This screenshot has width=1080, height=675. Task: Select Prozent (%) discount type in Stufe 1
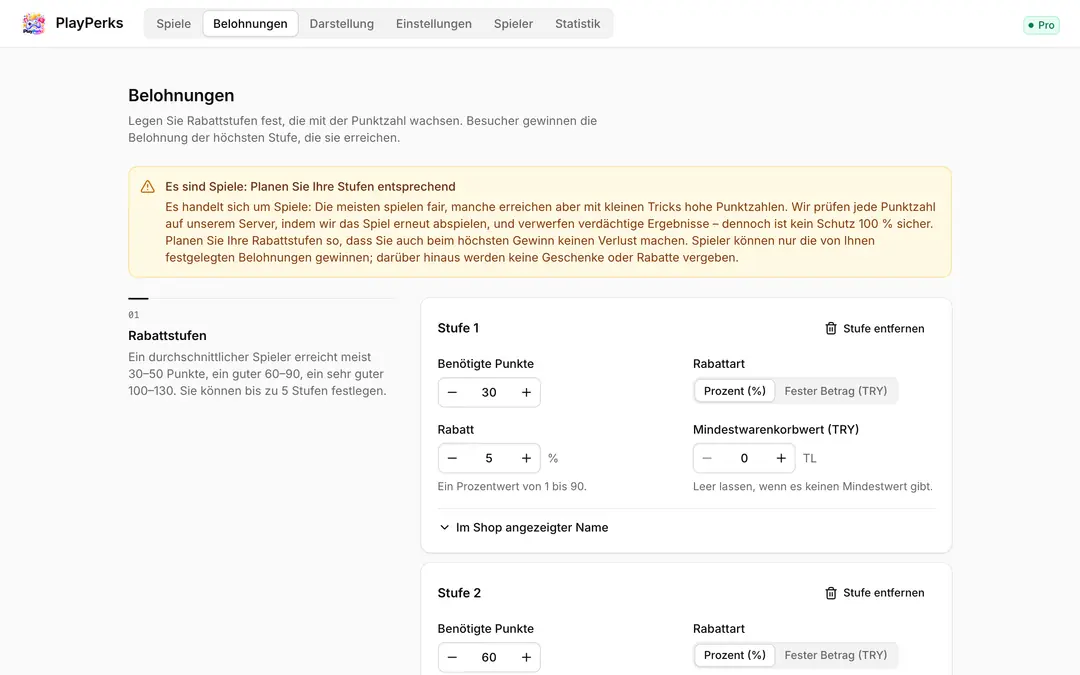(x=734, y=391)
